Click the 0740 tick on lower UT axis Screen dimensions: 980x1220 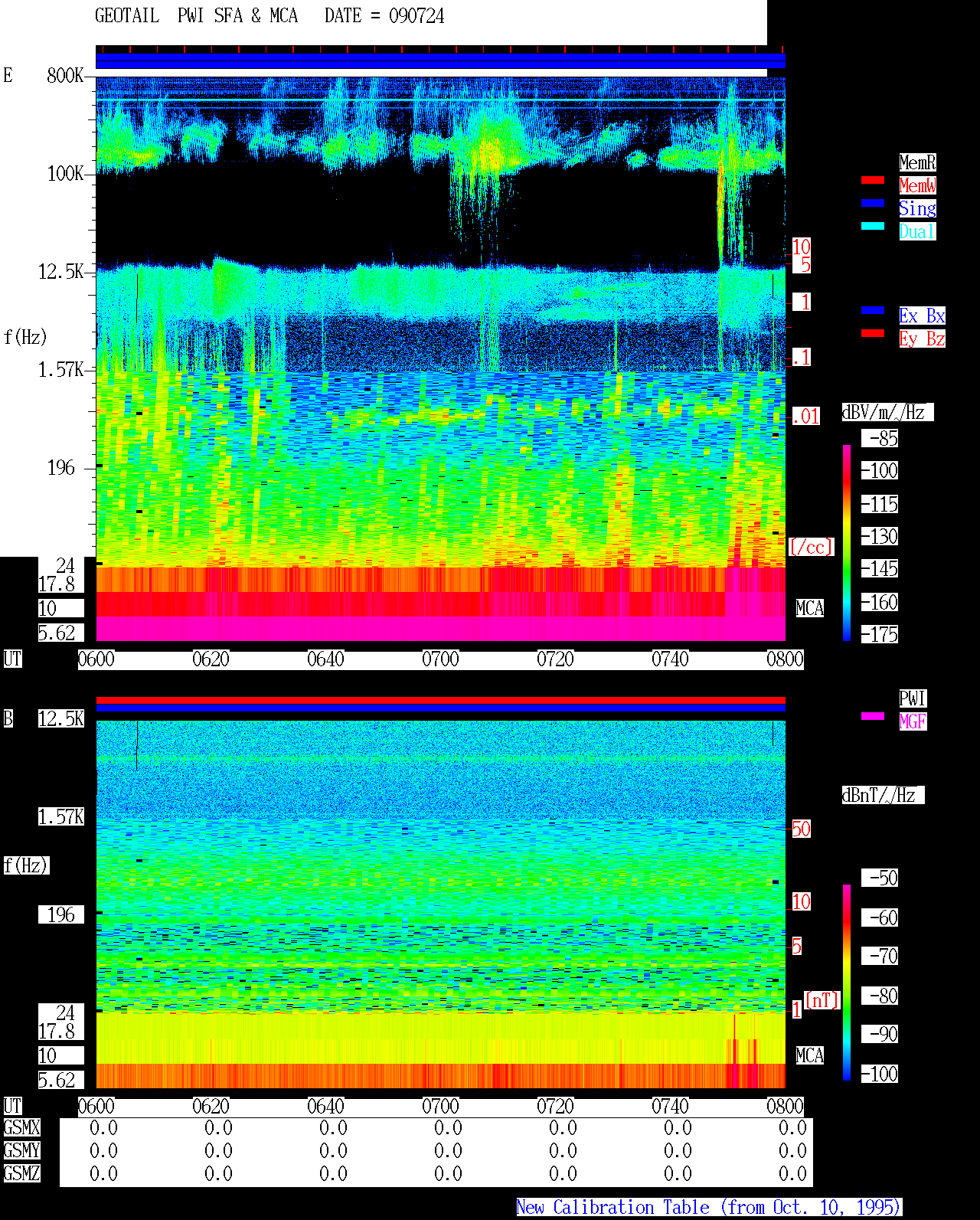[x=671, y=1107]
